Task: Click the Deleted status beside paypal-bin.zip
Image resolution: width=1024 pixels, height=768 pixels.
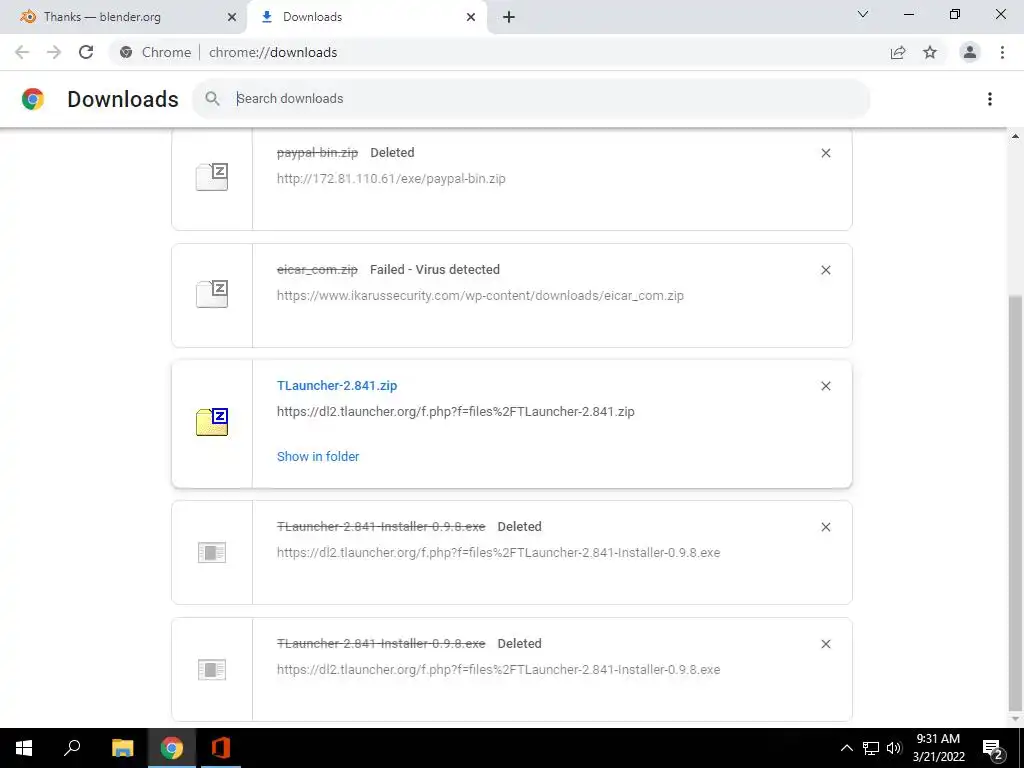Action: [x=392, y=153]
